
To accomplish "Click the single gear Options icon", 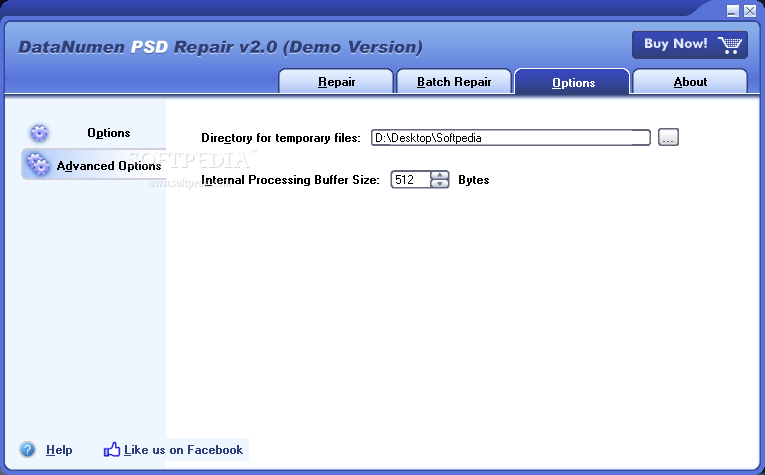I will (x=39, y=133).
